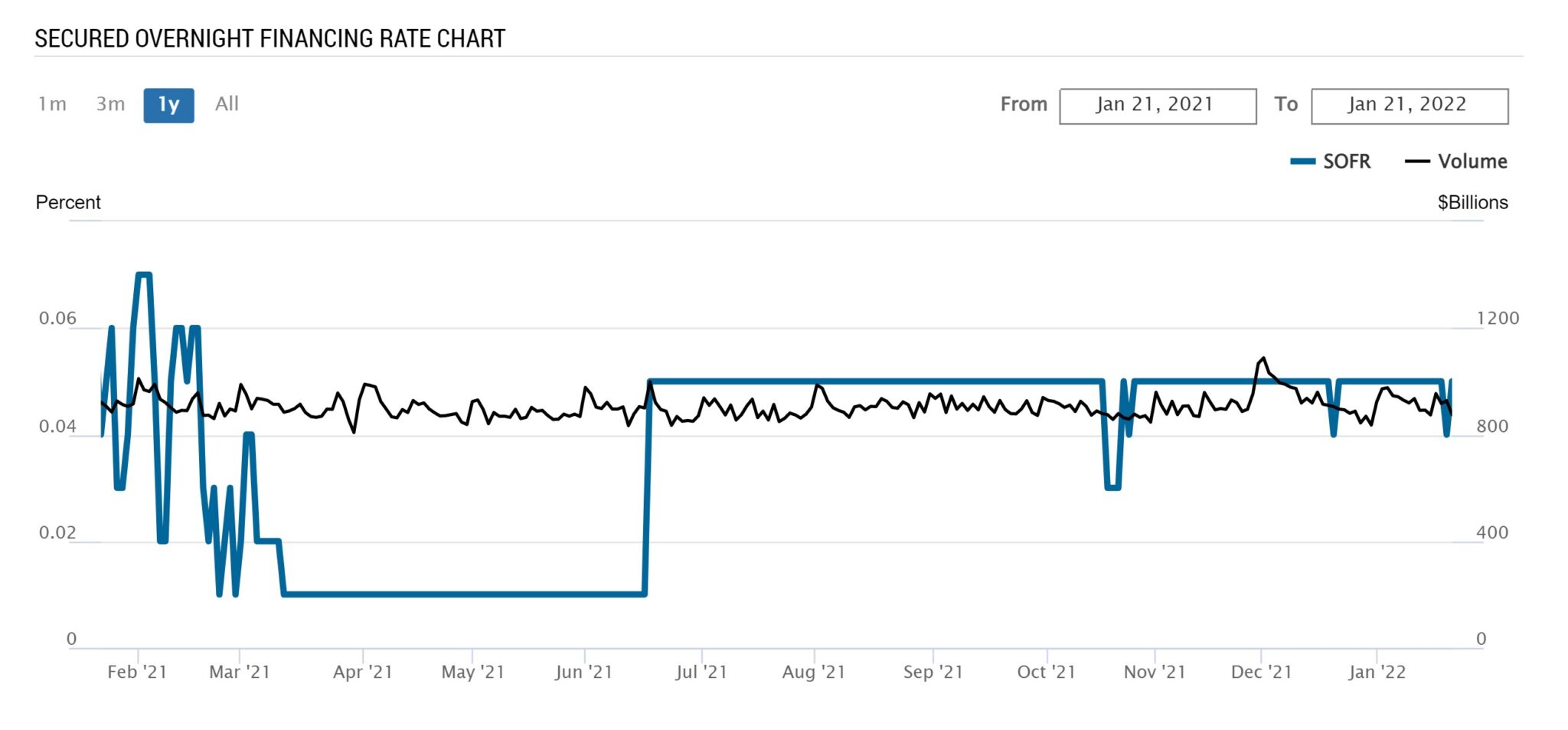This screenshot has width=1568, height=730.
Task: Show all historical data with the All button
Action: pyautogui.click(x=226, y=104)
